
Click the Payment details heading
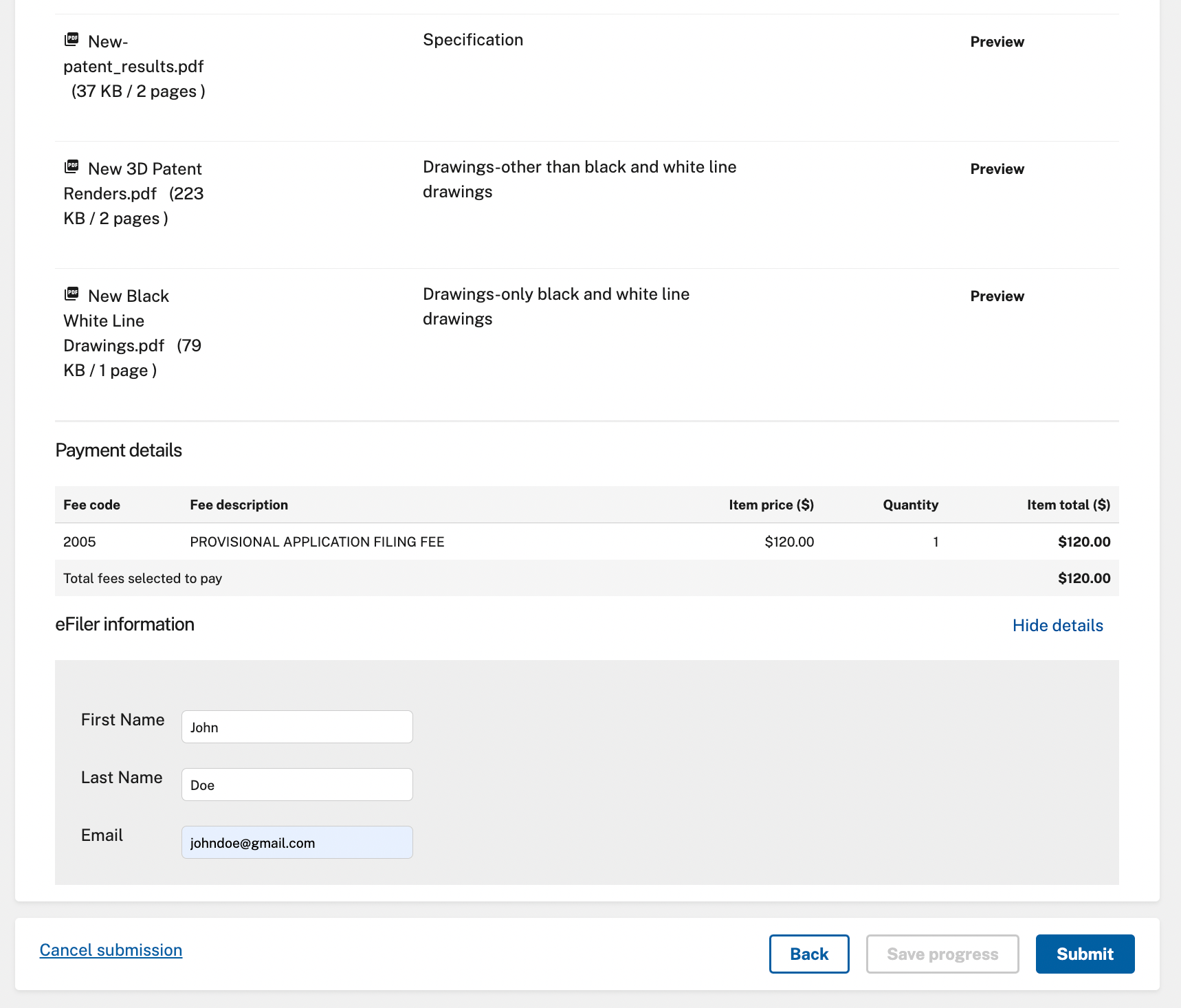pyautogui.click(x=118, y=450)
